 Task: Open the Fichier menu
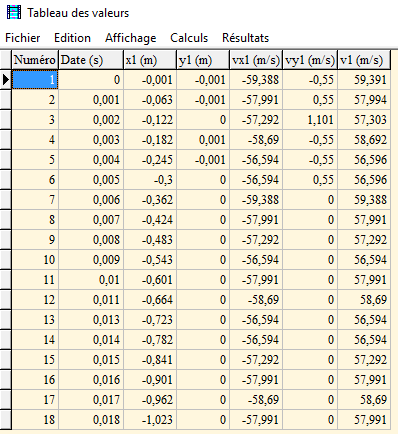(x=23, y=38)
